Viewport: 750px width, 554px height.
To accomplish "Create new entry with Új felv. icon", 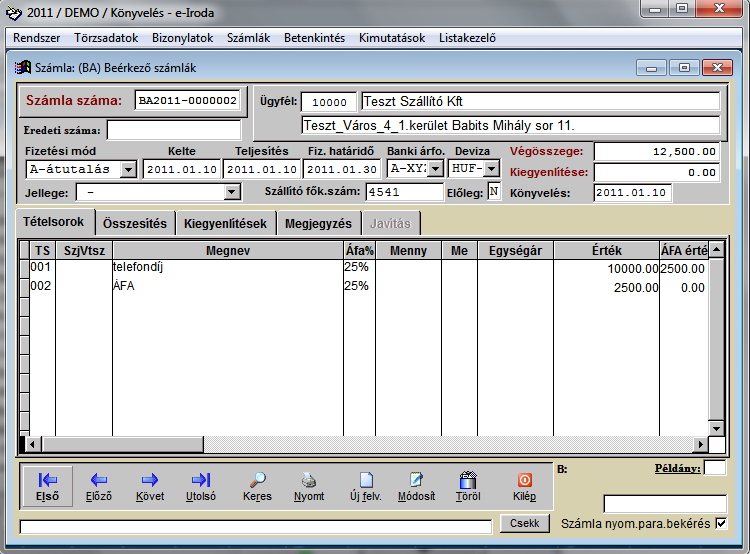I will click(x=365, y=485).
